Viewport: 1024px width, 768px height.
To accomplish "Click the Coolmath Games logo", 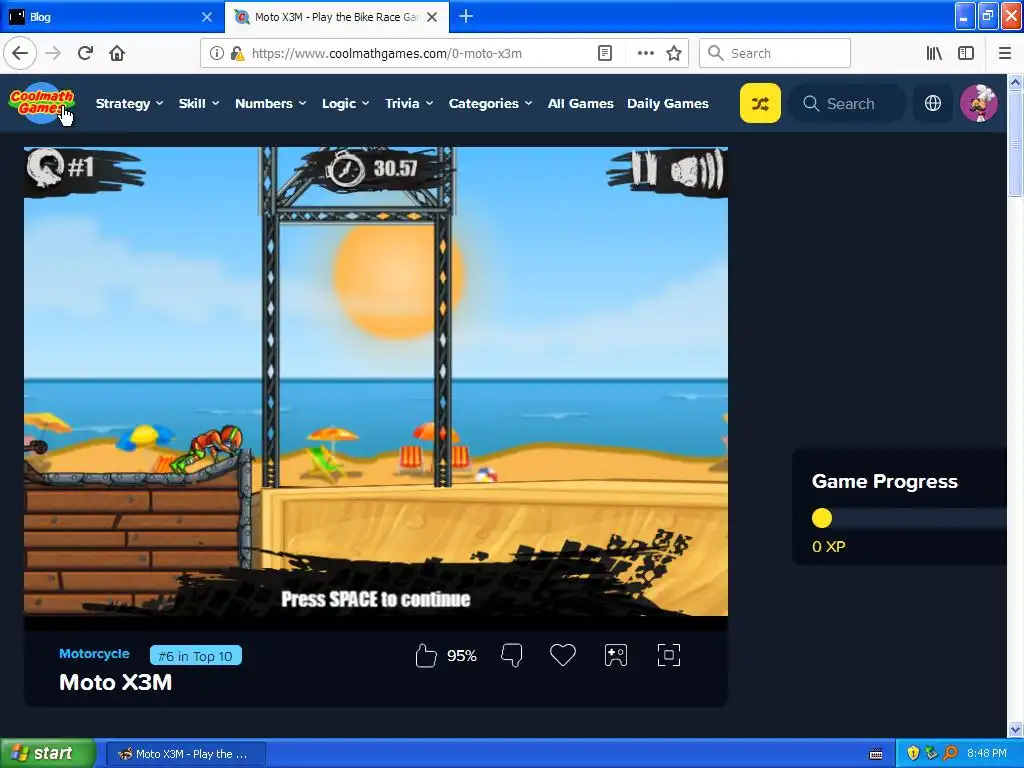I will click(42, 103).
